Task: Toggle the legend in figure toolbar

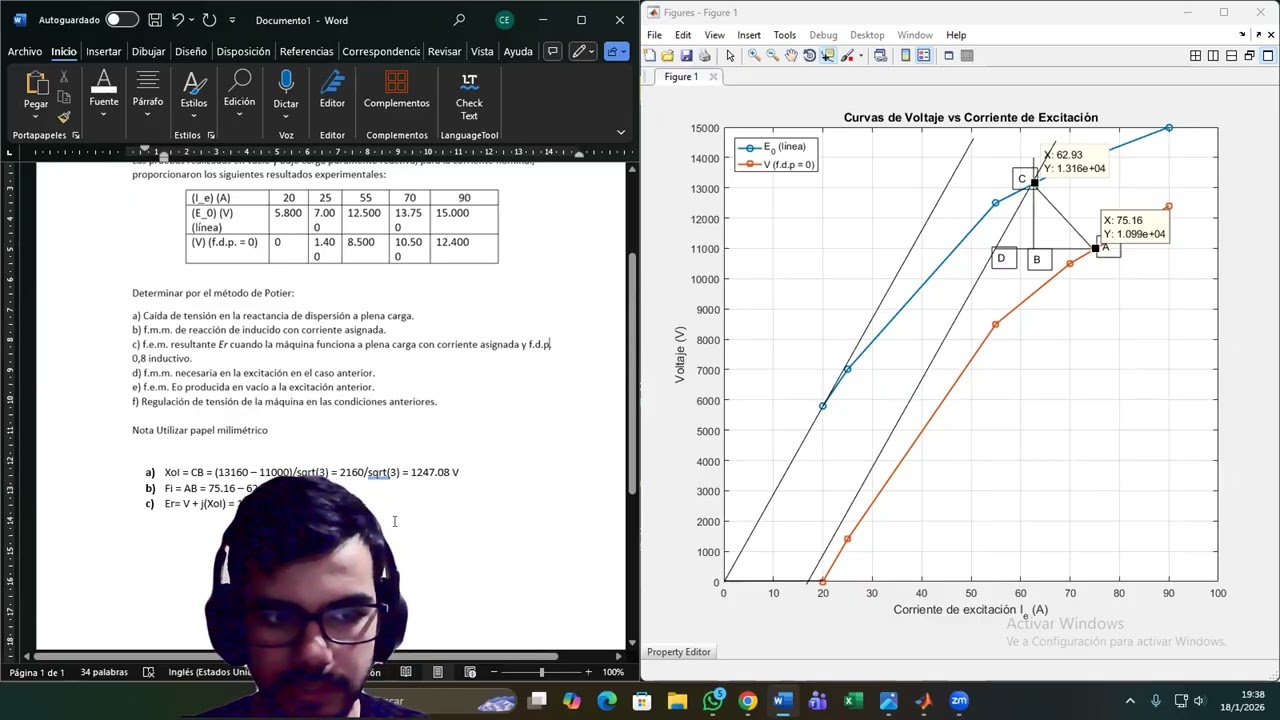Action: 923,56
